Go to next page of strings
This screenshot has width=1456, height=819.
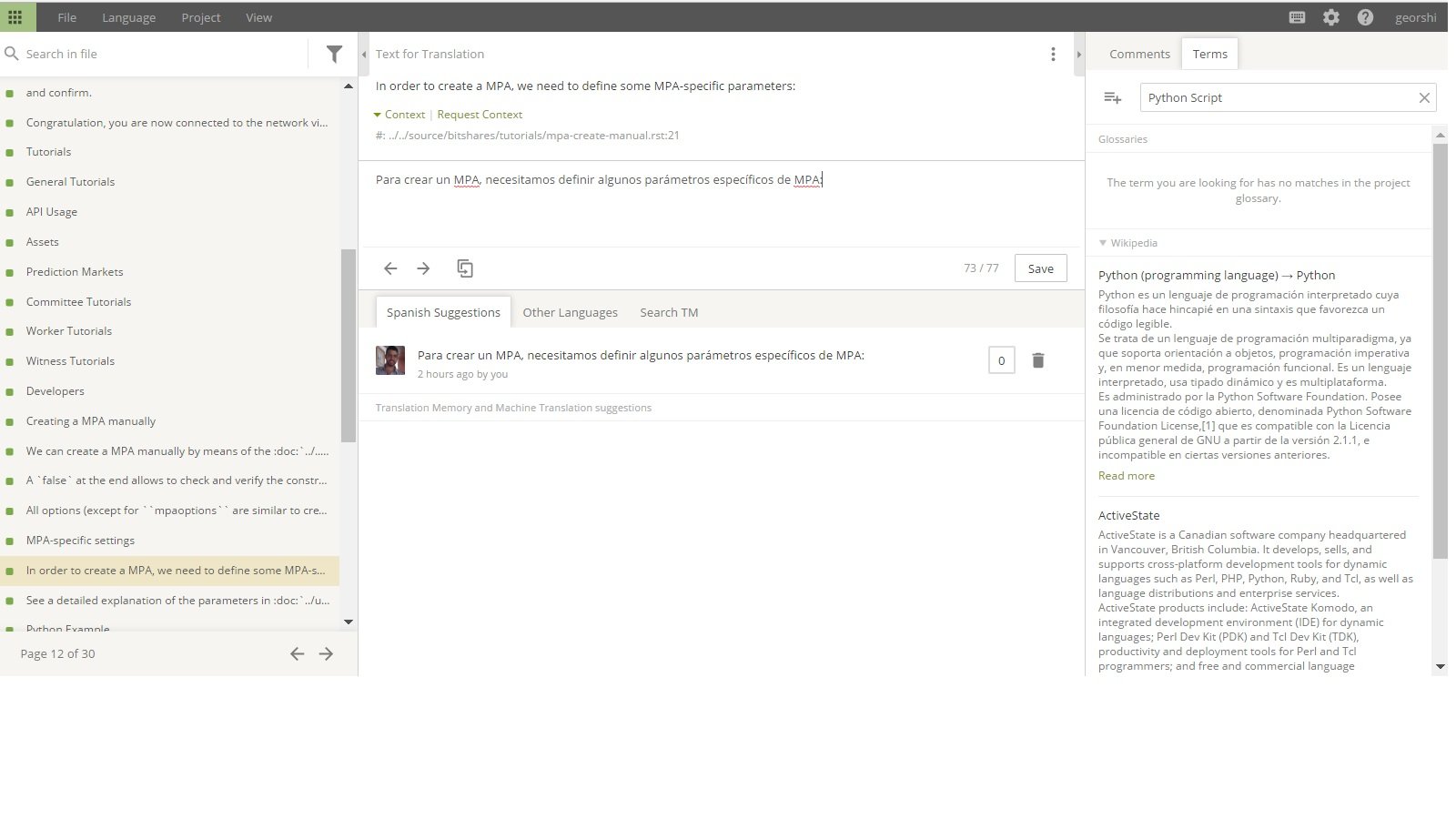click(x=326, y=653)
